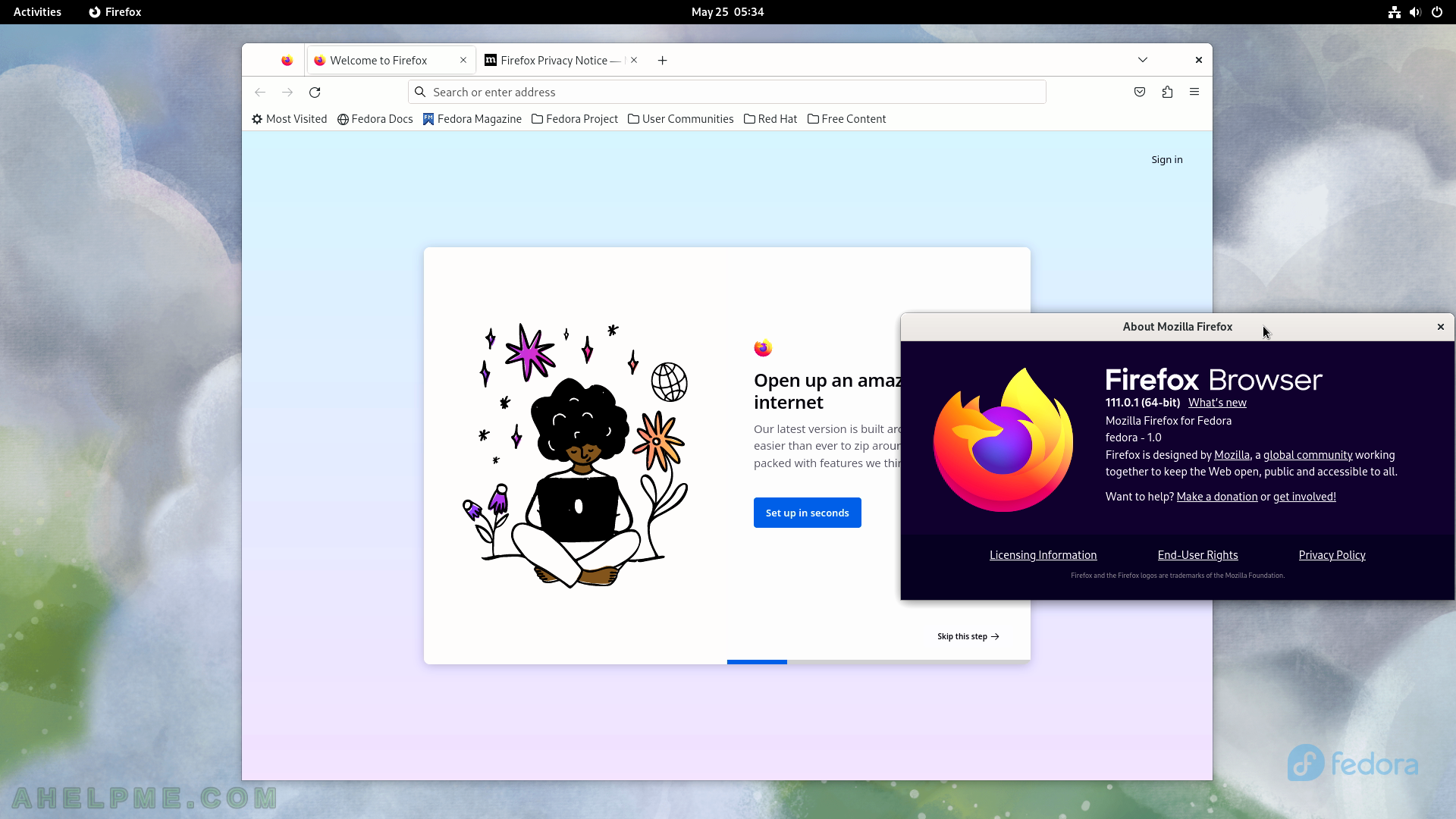Open Fedora Docs bookmark

pyautogui.click(x=375, y=119)
